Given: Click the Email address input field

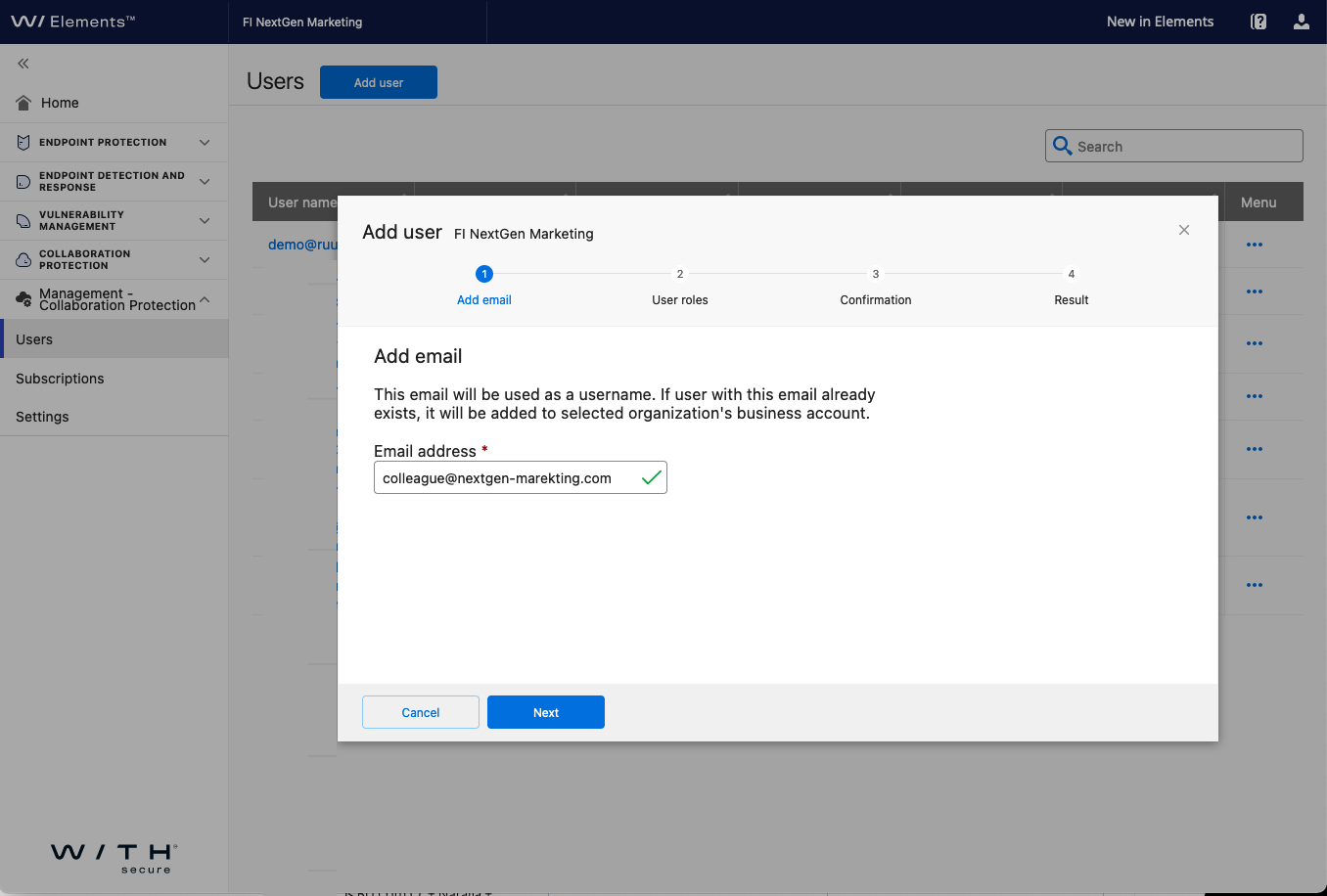Looking at the screenshot, I should (504, 478).
